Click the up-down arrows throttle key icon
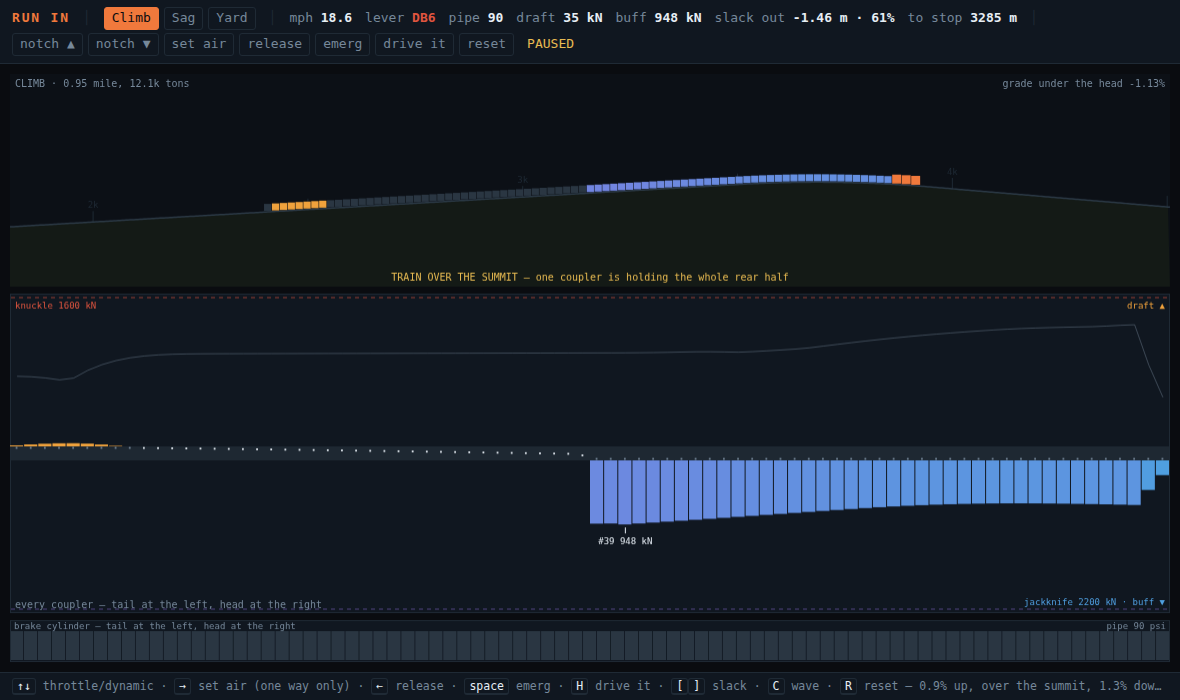 (x=24, y=686)
